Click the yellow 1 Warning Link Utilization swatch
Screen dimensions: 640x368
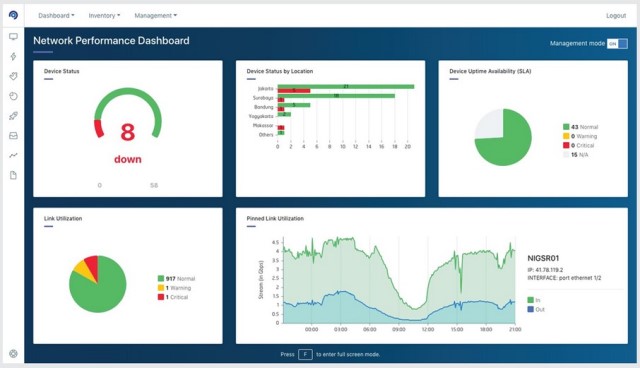pos(161,288)
